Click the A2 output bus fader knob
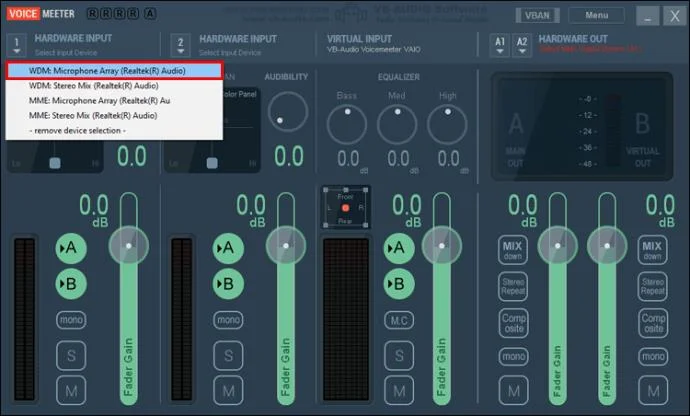This screenshot has width=690, height=416. (x=607, y=246)
